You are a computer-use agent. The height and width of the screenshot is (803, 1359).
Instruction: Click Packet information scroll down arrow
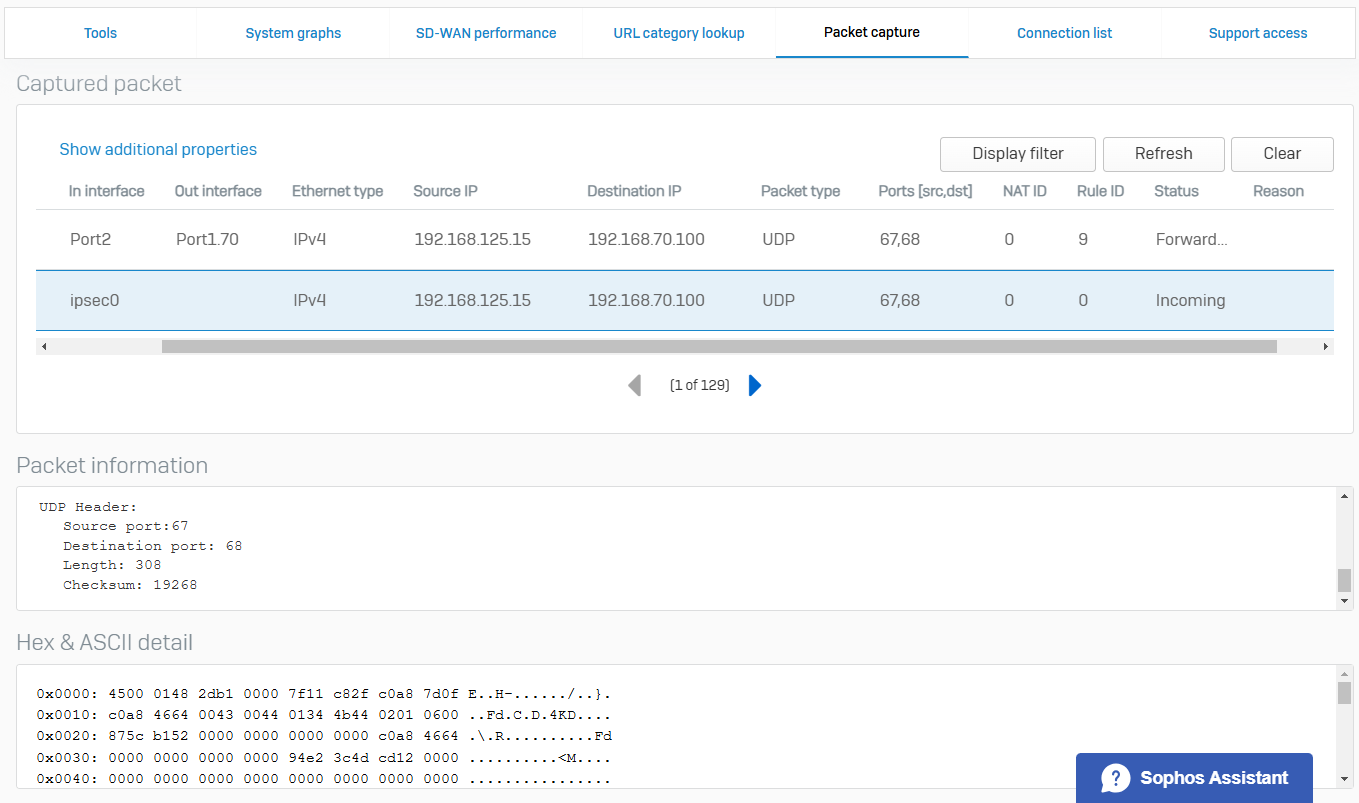tap(1344, 602)
